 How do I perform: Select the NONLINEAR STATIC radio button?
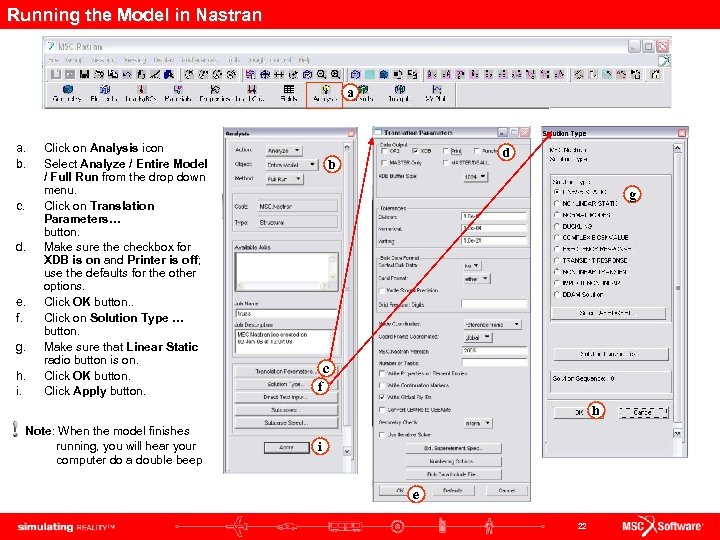pos(557,203)
